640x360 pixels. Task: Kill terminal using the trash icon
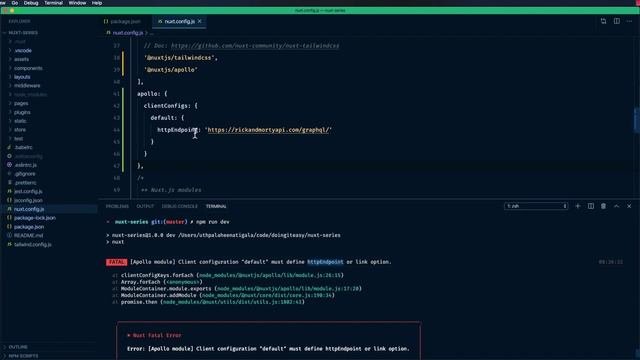pyautogui.click(x=603, y=206)
